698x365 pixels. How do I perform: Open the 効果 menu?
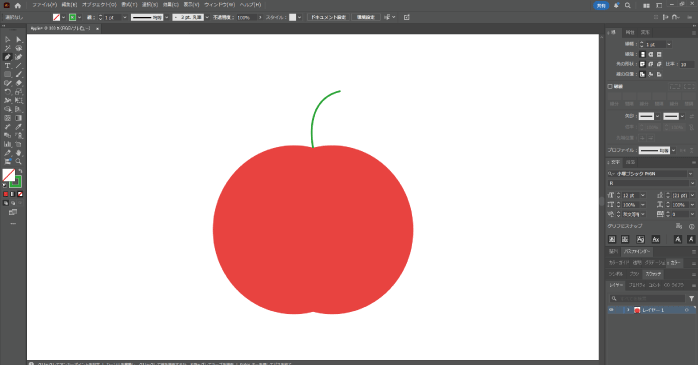click(170, 5)
